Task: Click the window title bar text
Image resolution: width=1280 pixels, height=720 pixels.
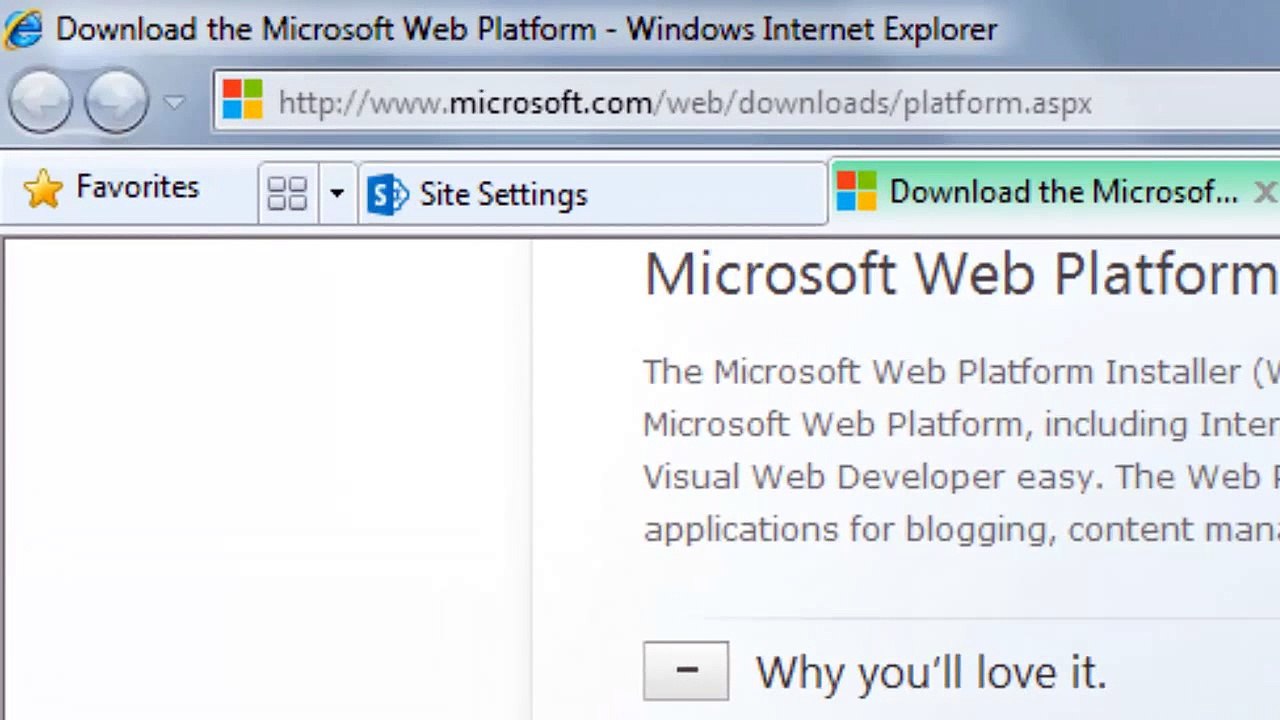Action: click(x=526, y=29)
